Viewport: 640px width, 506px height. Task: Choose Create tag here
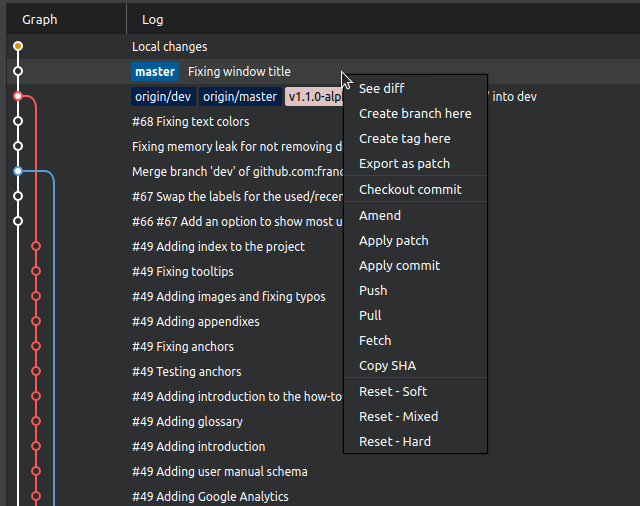pyautogui.click(x=416, y=139)
